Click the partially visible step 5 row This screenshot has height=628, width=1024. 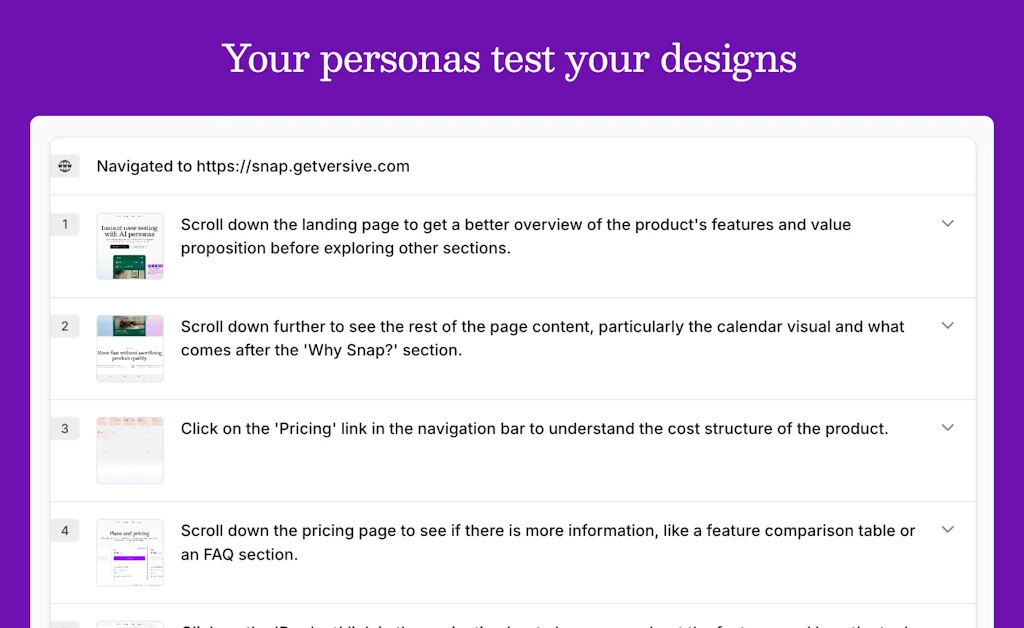click(500, 624)
